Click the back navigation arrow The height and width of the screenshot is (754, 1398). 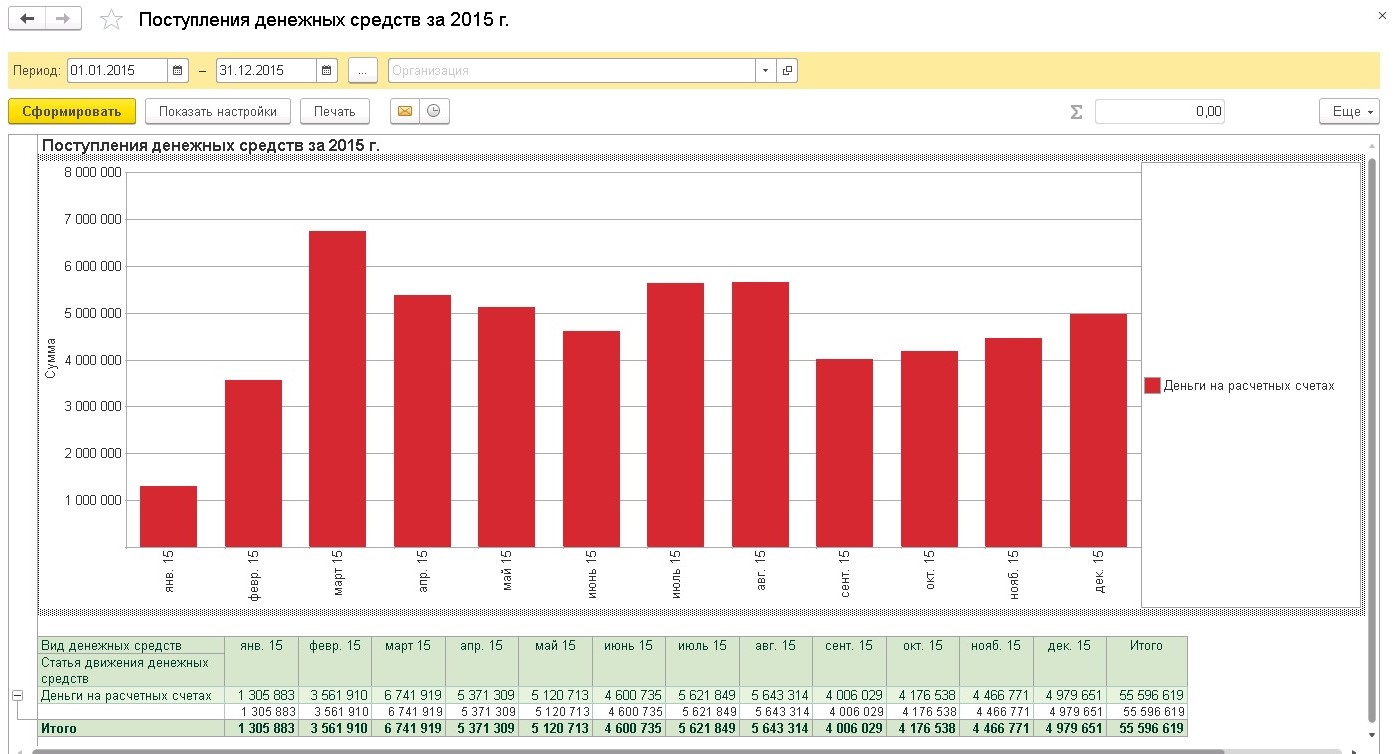click(x=27, y=19)
